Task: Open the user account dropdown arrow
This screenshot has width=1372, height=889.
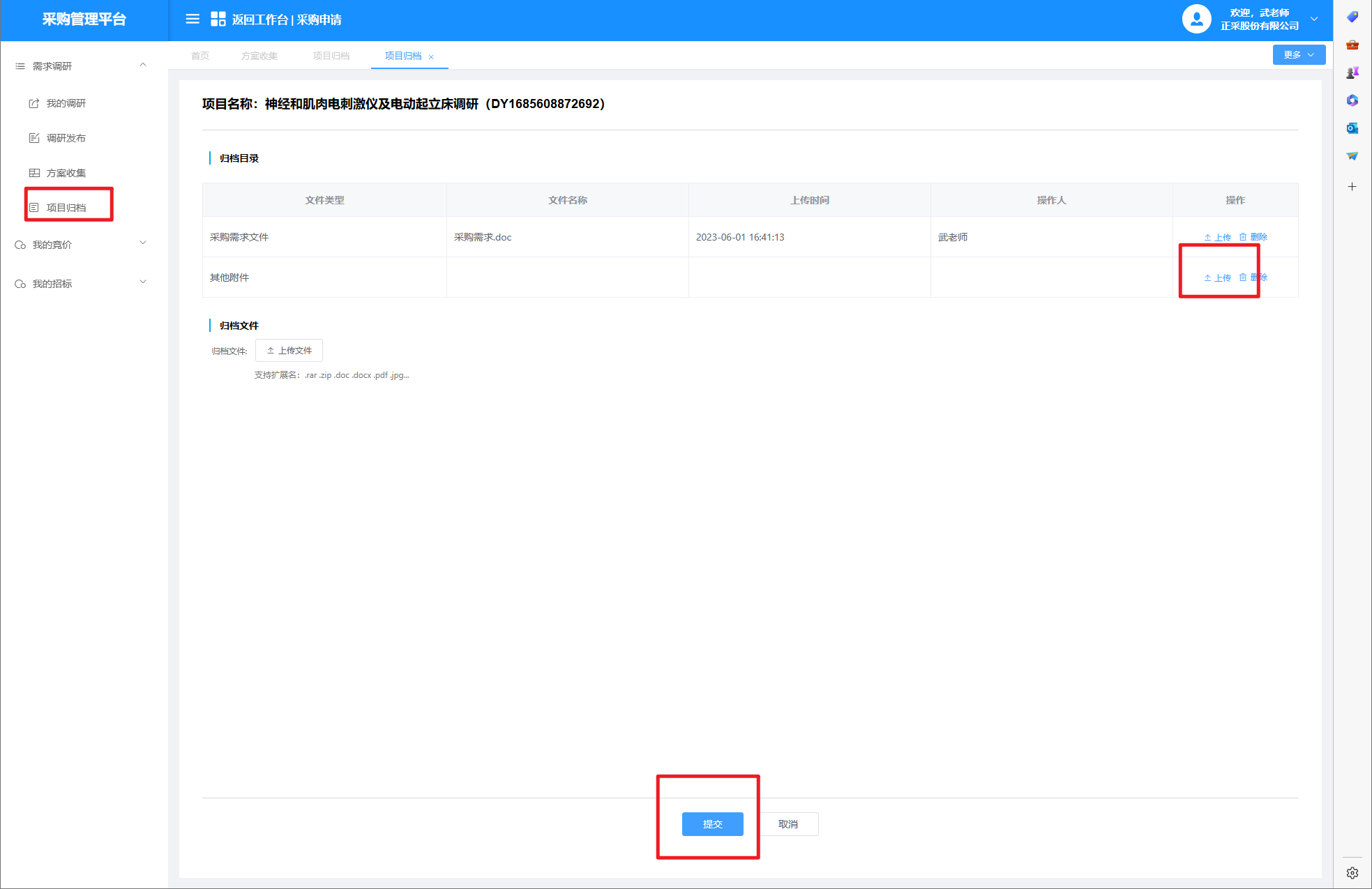Action: click(1314, 20)
